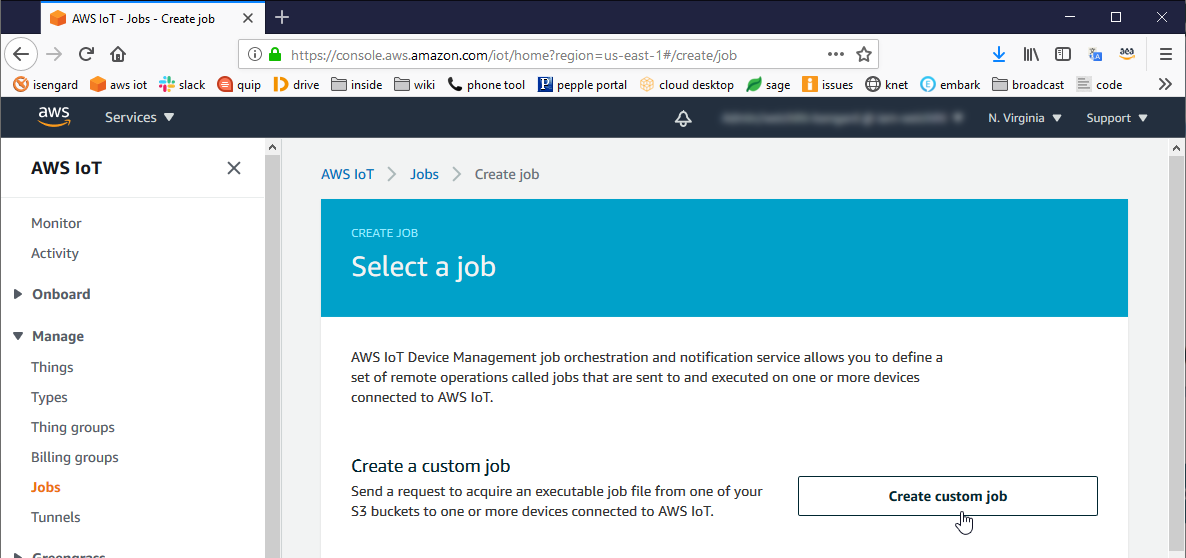Click the browser Forward arrow button
Viewport: 1186px width, 558px height.
pos(54,54)
